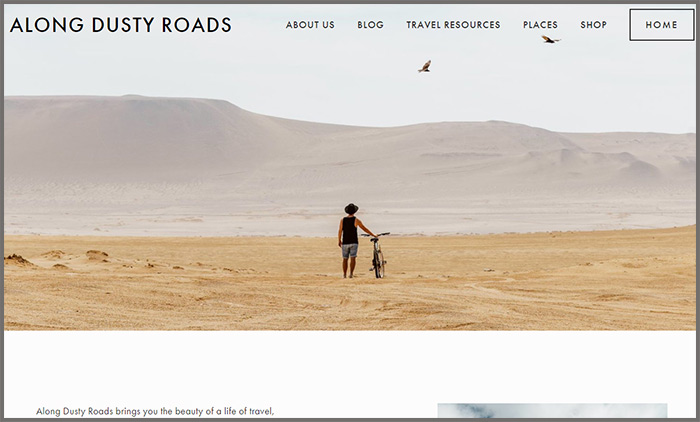Image resolution: width=700 pixels, height=422 pixels.
Task: Open the Travel Resources menu
Action: (x=453, y=25)
